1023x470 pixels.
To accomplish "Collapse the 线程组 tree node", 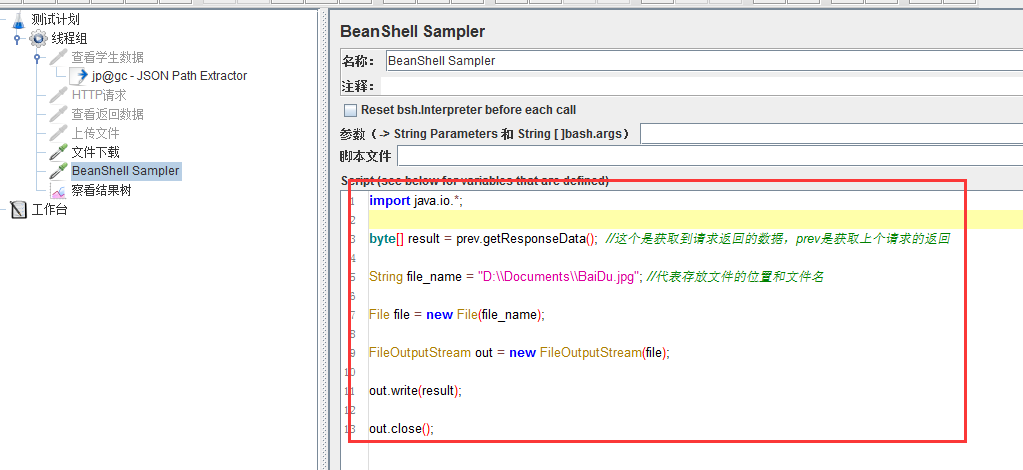I will point(17,39).
